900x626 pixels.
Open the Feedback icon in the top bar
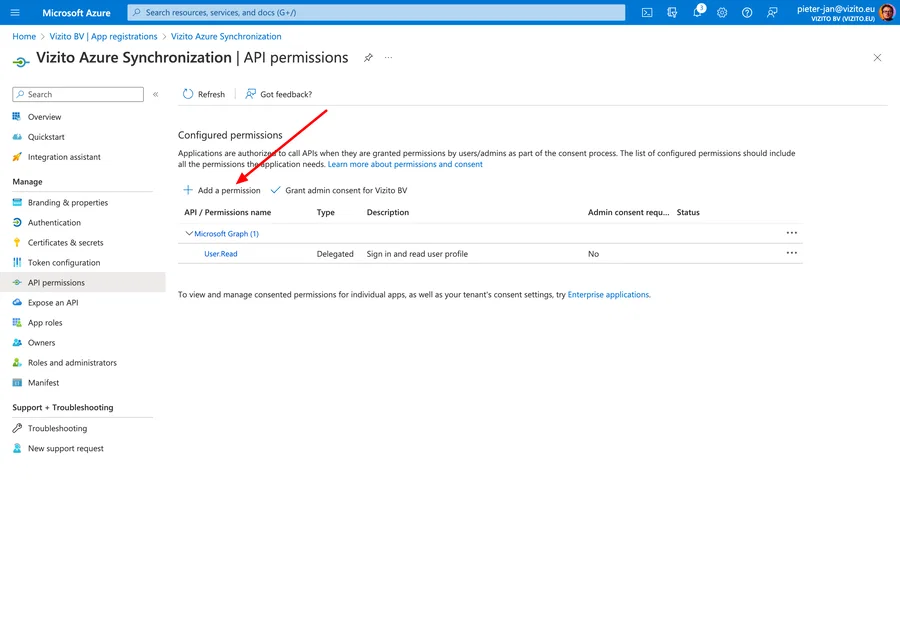[x=771, y=13]
